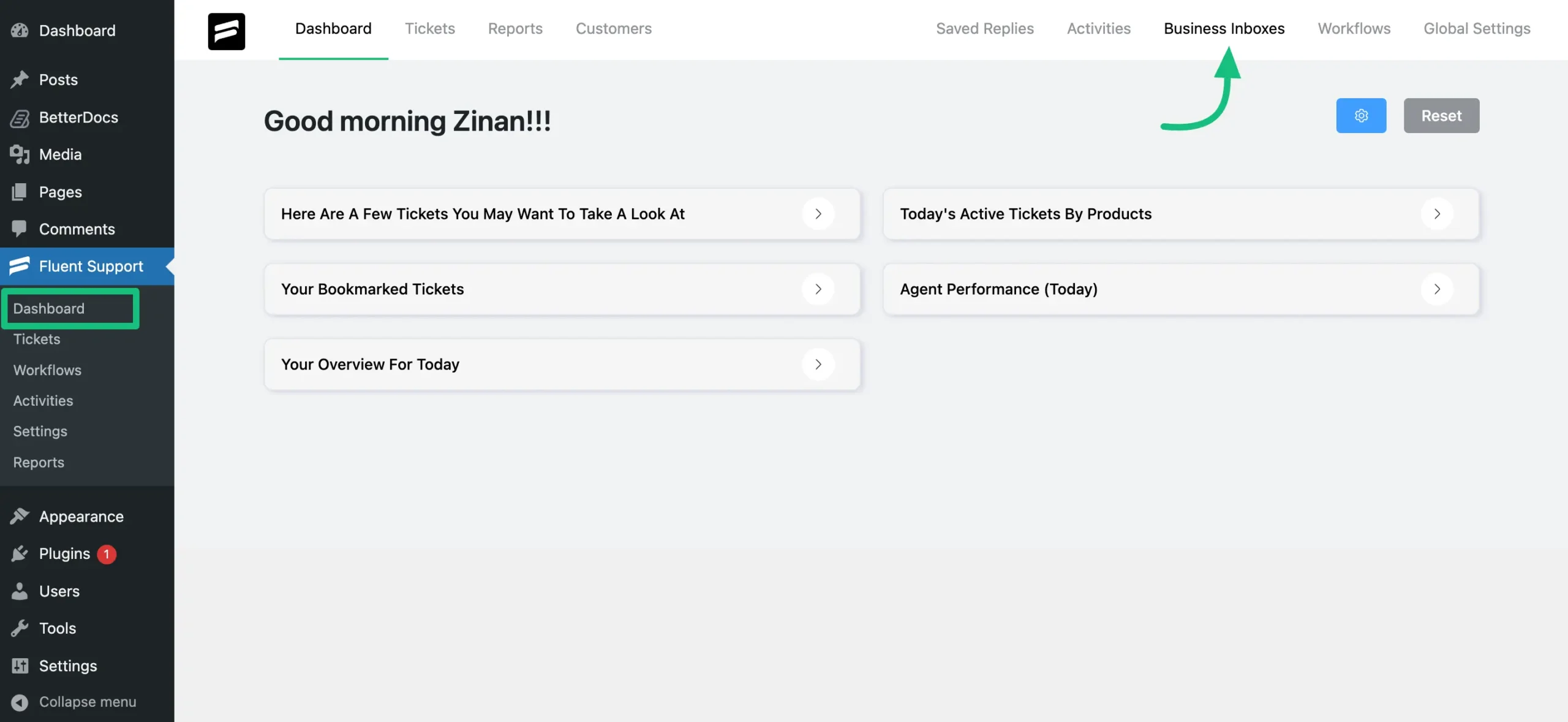Click the Tools wrench icon

[20, 628]
